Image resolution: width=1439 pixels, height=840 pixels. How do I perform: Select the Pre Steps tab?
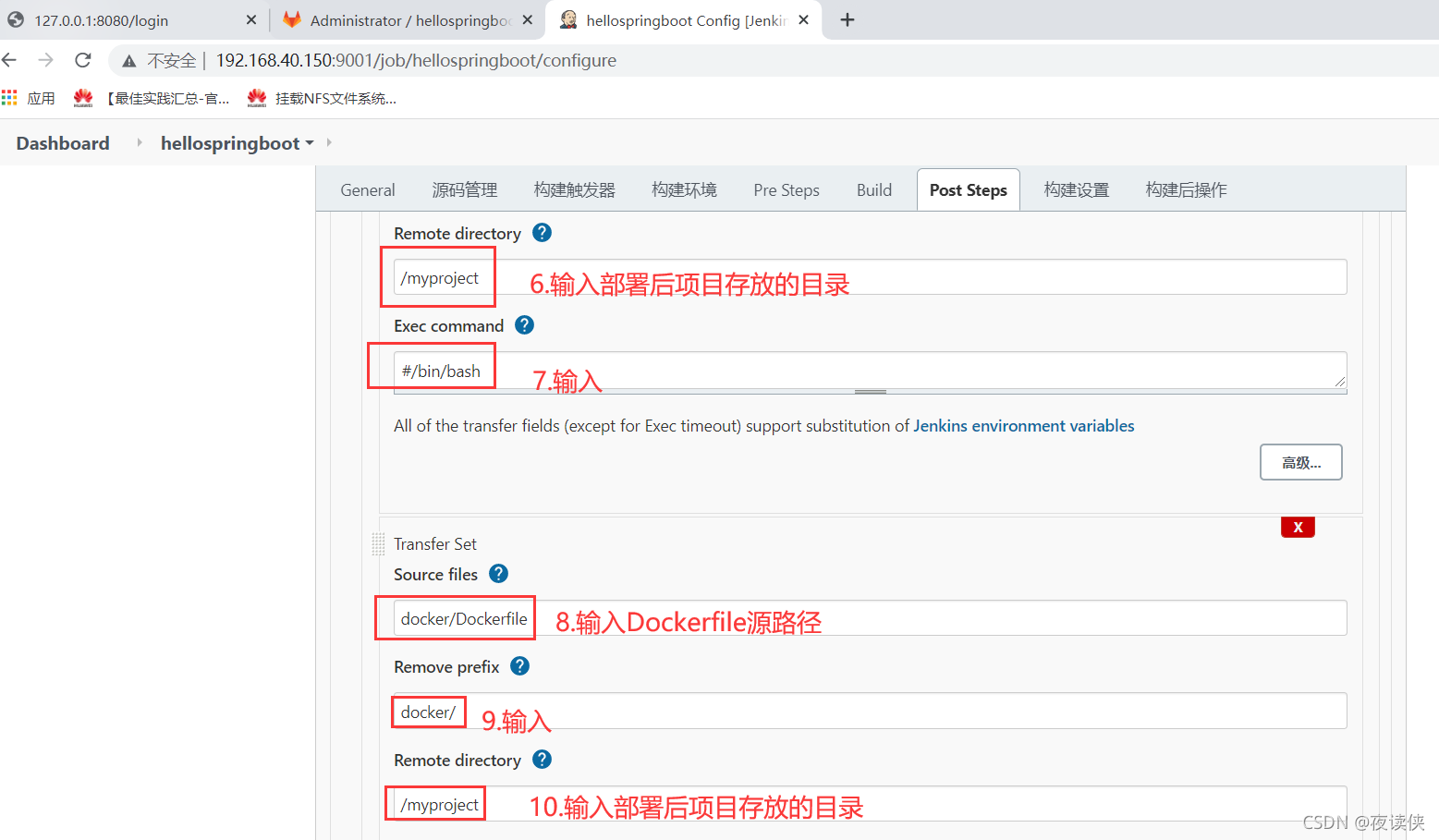(x=787, y=189)
